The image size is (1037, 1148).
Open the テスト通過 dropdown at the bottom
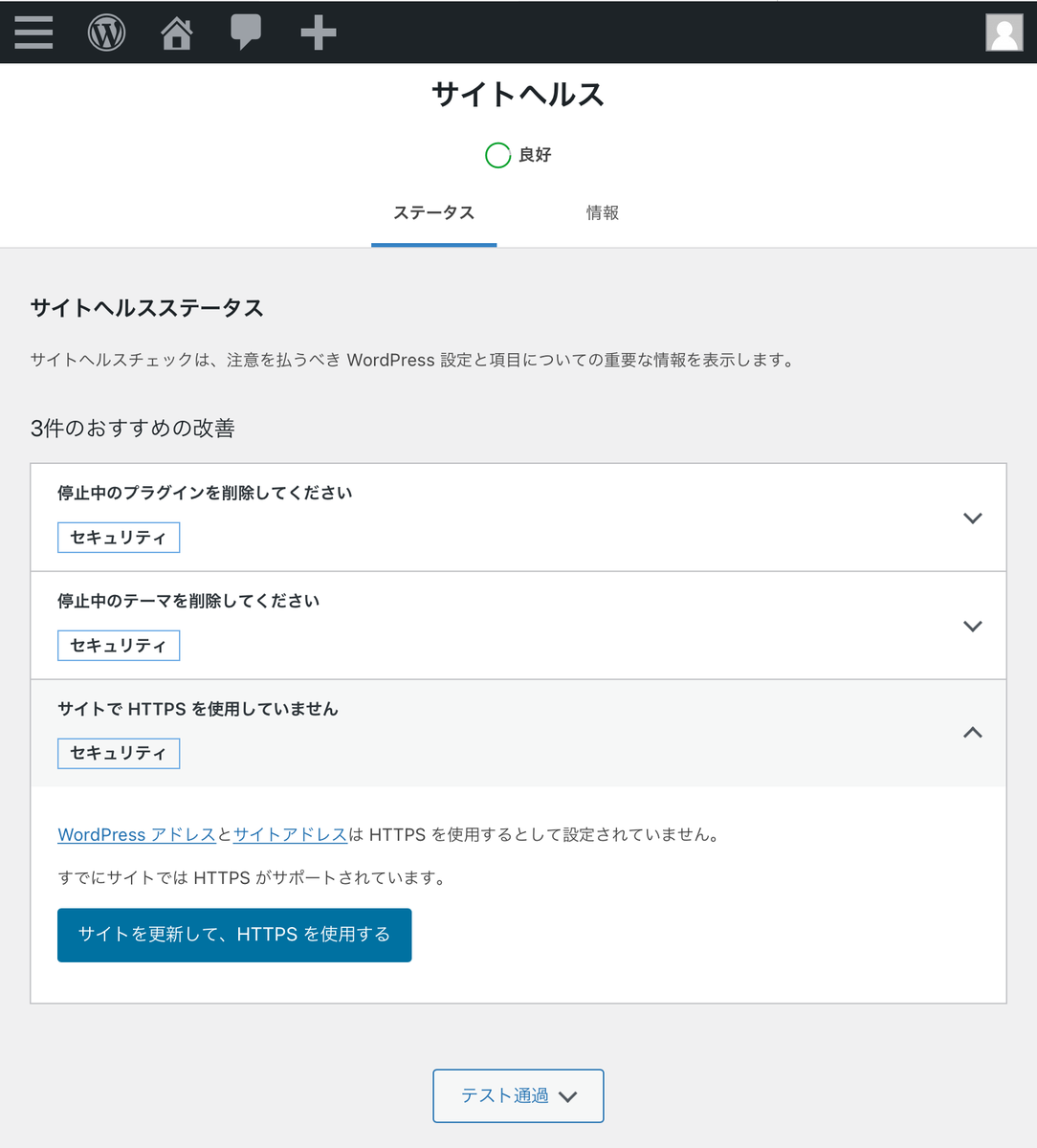pyautogui.click(x=518, y=1095)
